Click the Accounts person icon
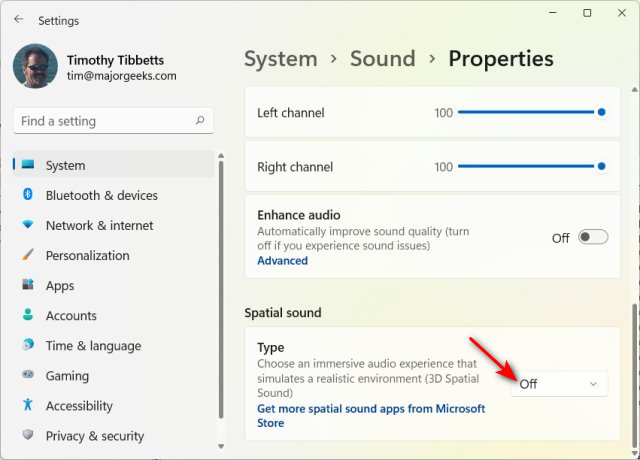 click(x=28, y=314)
